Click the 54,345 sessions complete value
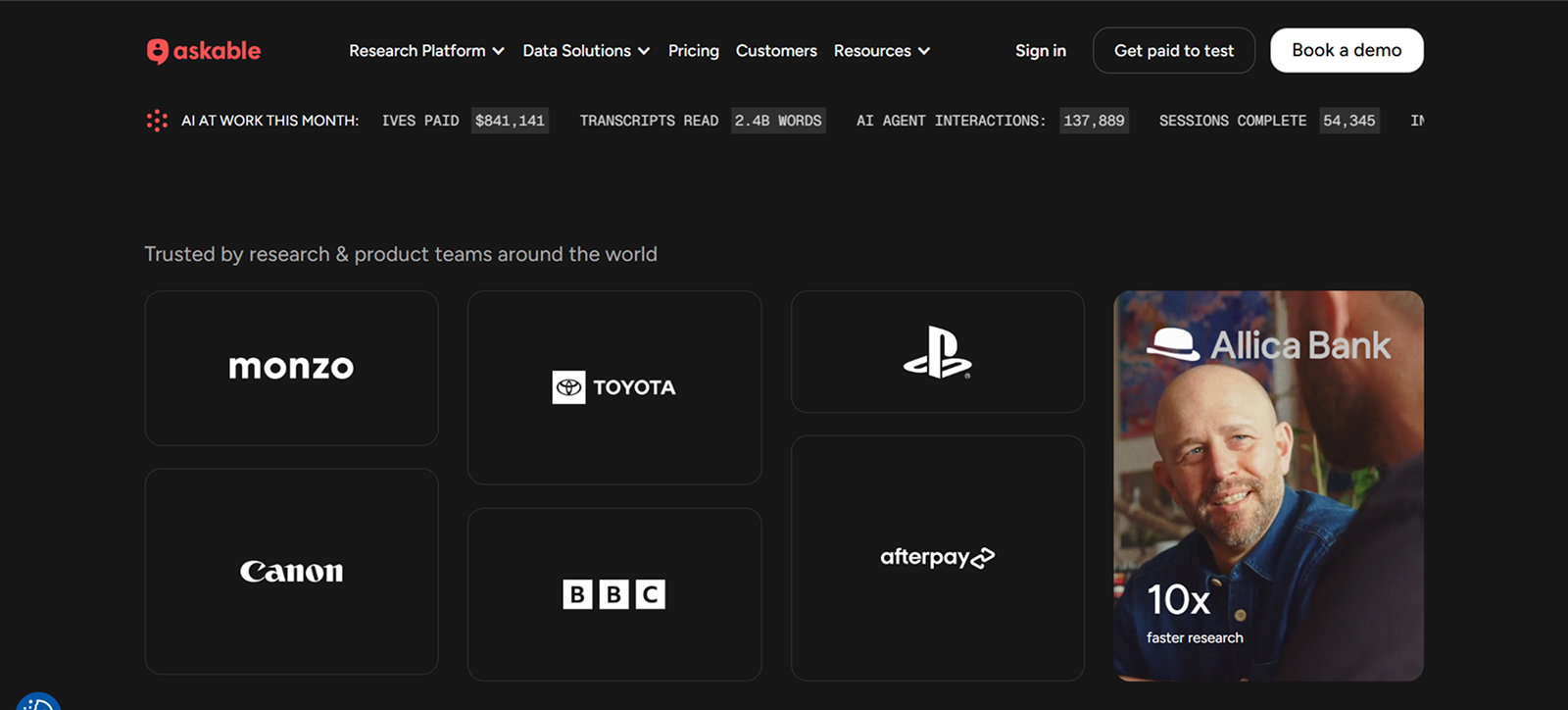The image size is (1568, 710). (x=1349, y=121)
